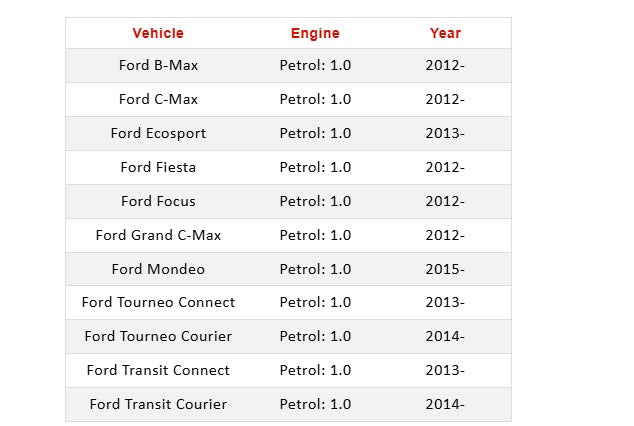Click the Vehicle column header
The height and width of the screenshot is (426, 634).
(x=158, y=33)
